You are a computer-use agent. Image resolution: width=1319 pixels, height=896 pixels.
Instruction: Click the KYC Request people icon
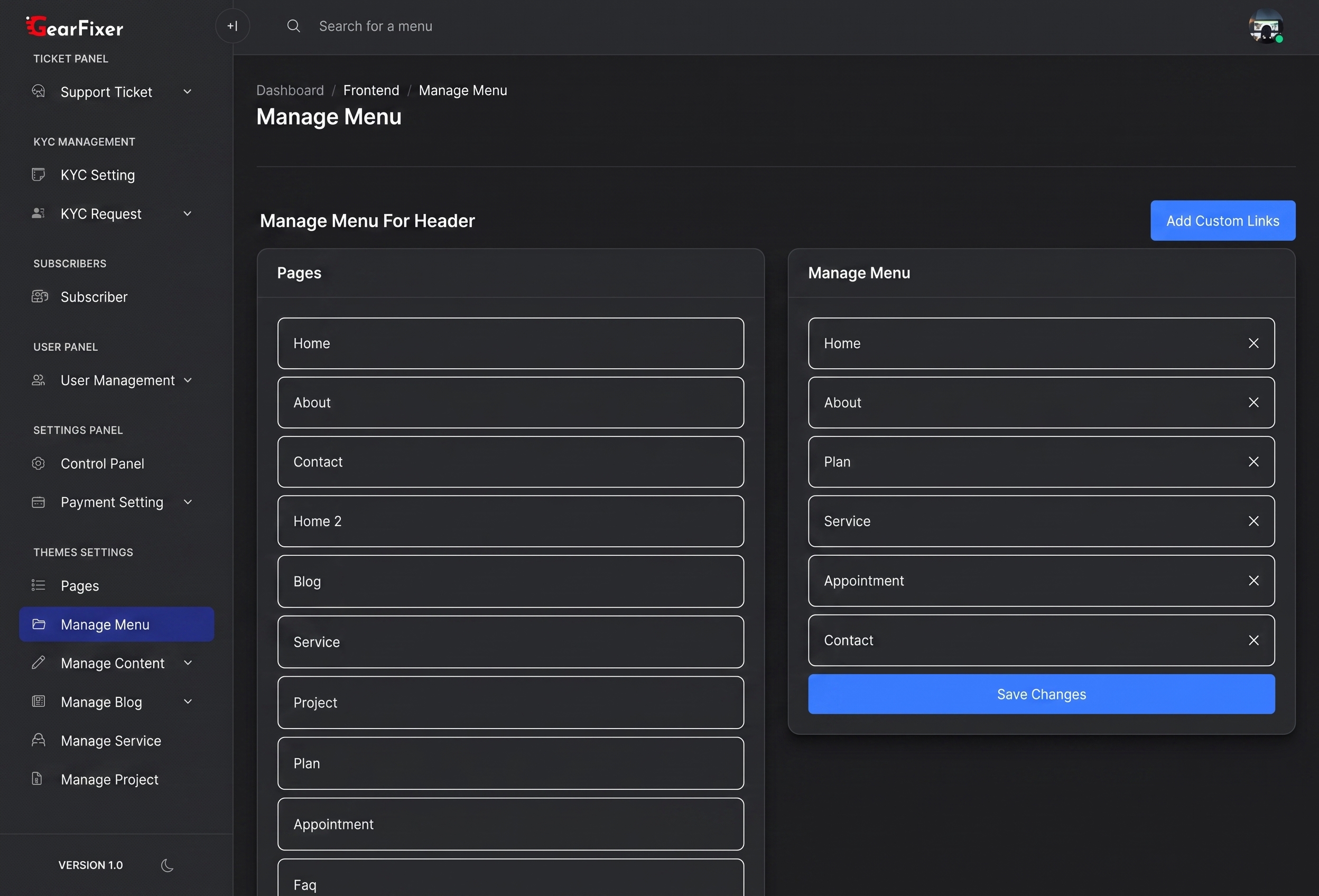pos(38,213)
